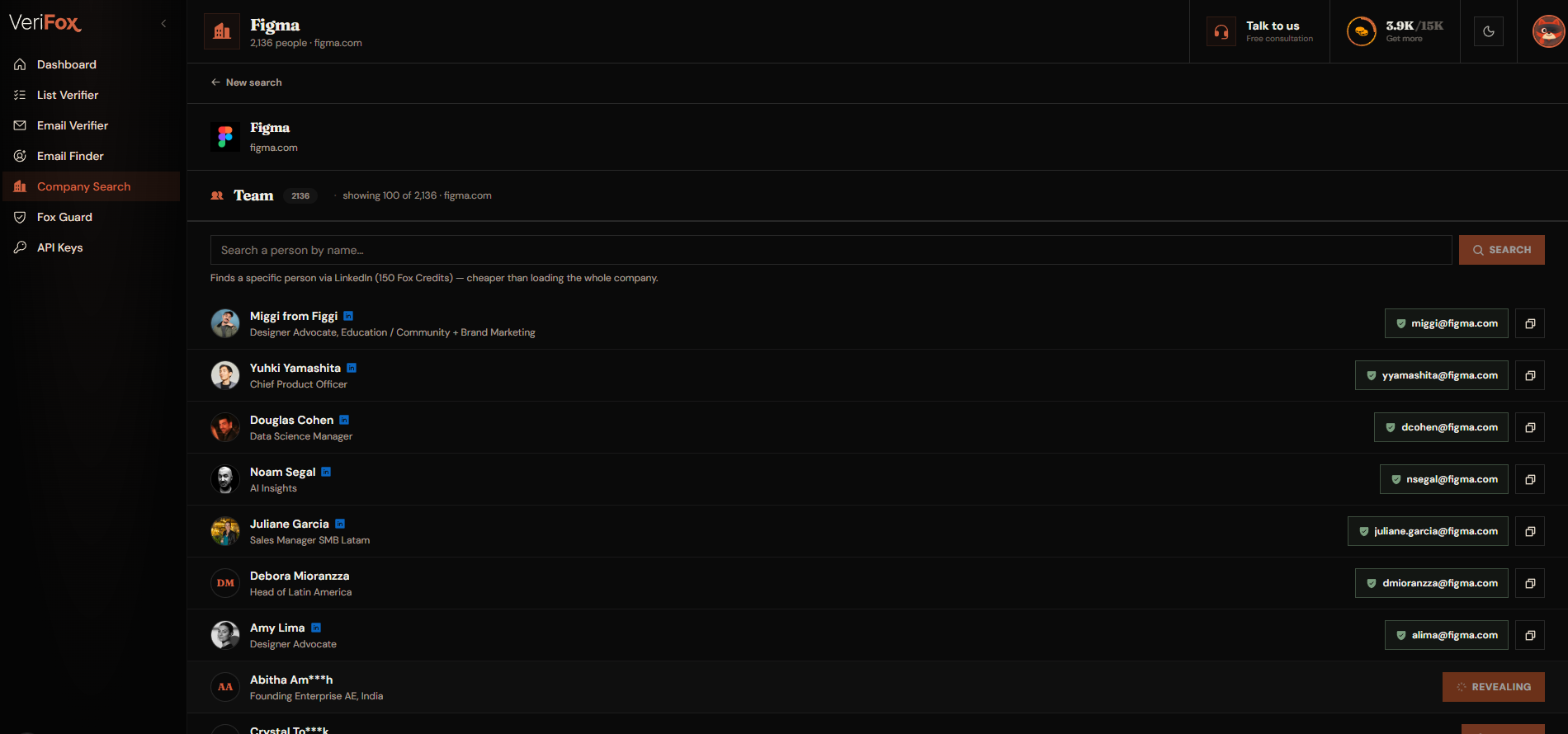Click the SEARCH button

coord(1502,250)
